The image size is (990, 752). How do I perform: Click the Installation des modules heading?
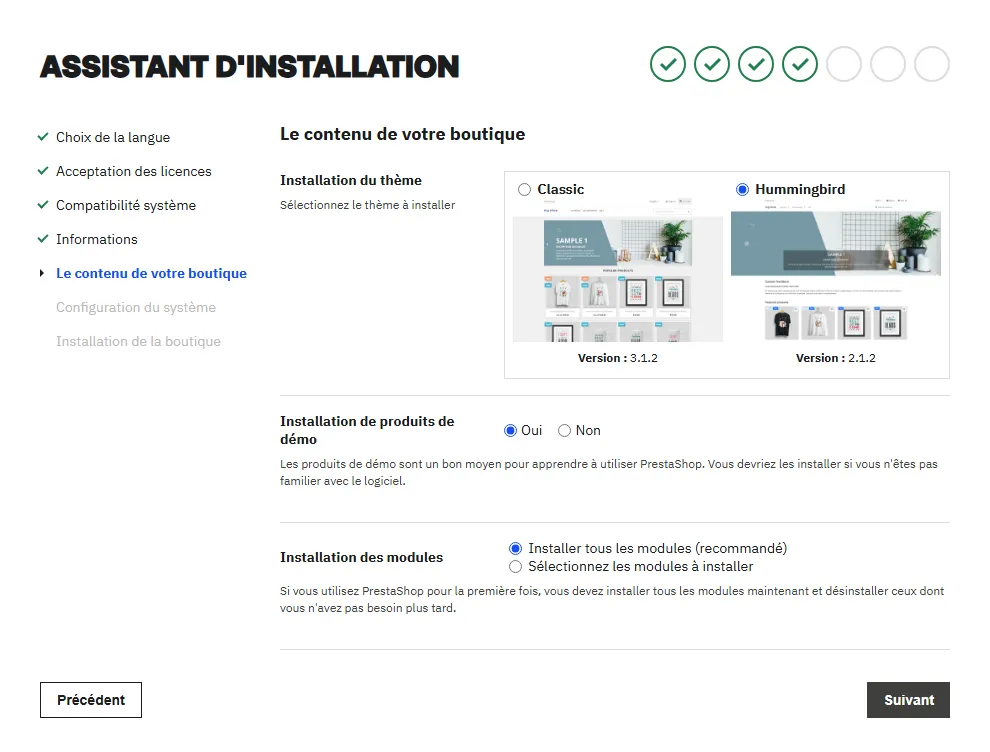pyautogui.click(x=362, y=558)
